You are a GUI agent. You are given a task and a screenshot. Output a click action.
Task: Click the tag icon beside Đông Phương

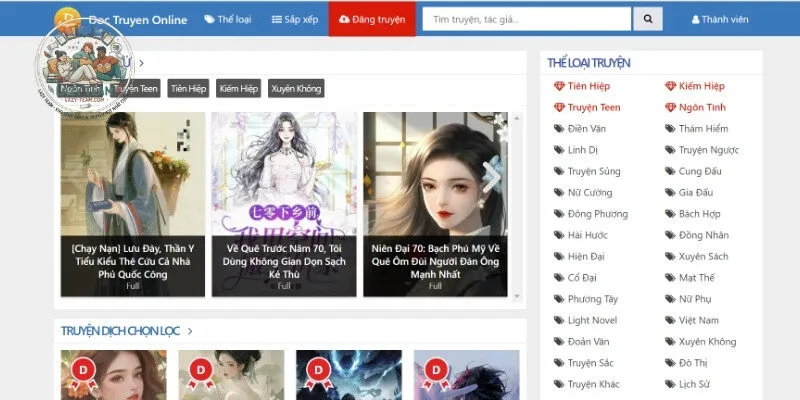click(x=559, y=214)
